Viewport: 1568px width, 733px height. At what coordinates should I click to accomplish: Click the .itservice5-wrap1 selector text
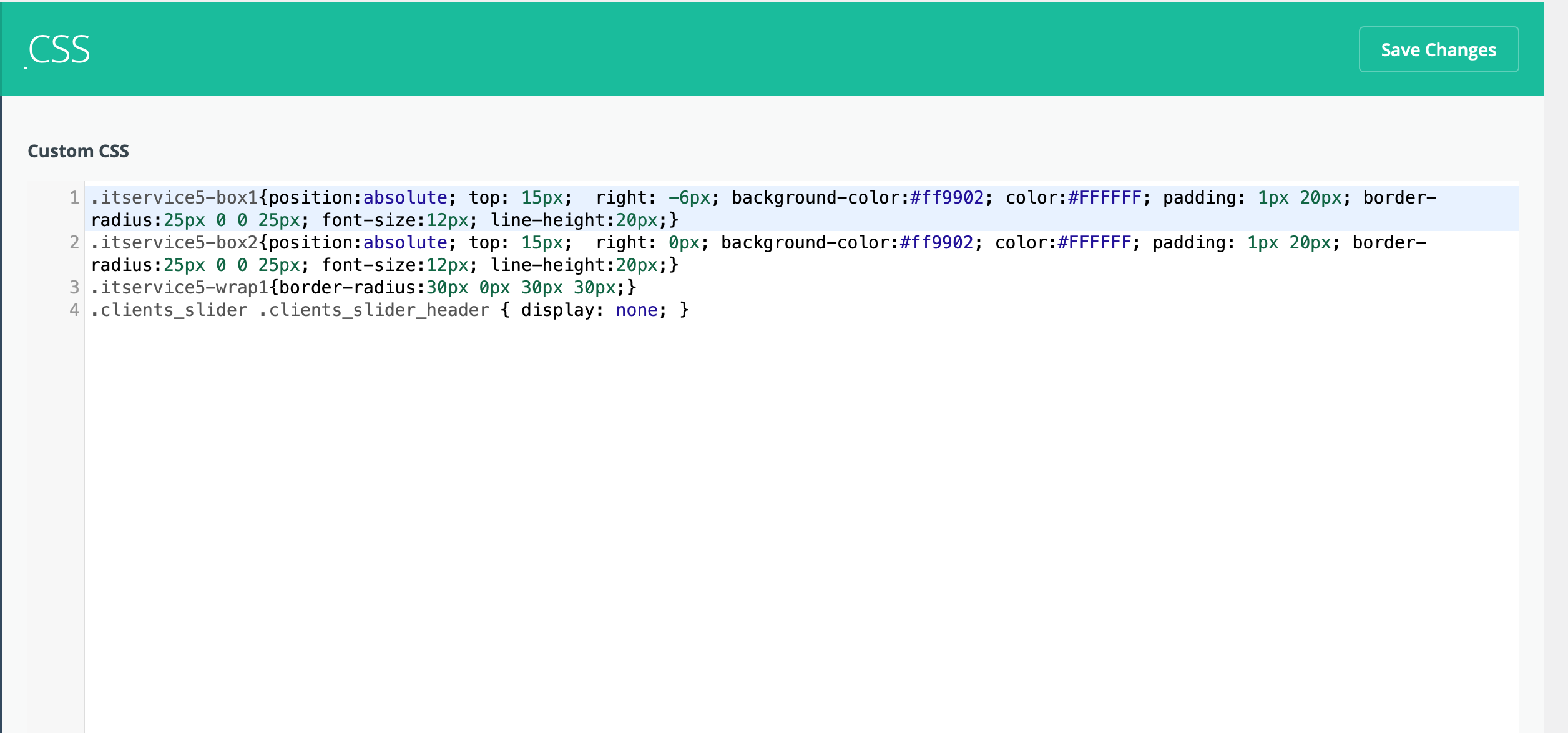[x=180, y=287]
